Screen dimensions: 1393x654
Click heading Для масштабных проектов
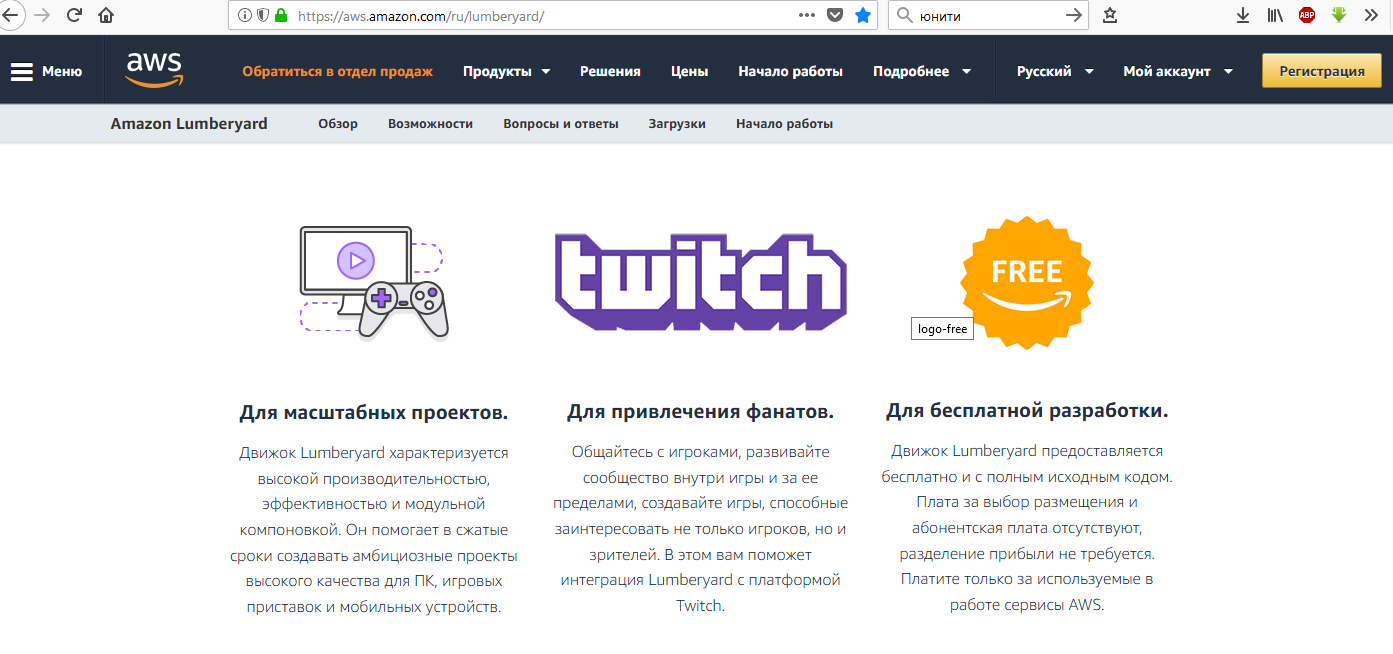374,412
